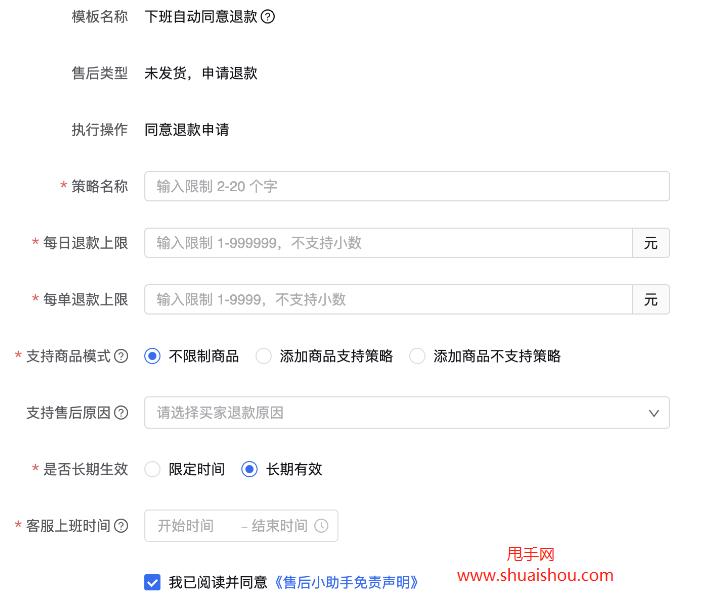Uncheck the 我已阅读并同意 agreement checkbox
Screen dimensions: 702x609
pyautogui.click(x=152, y=582)
